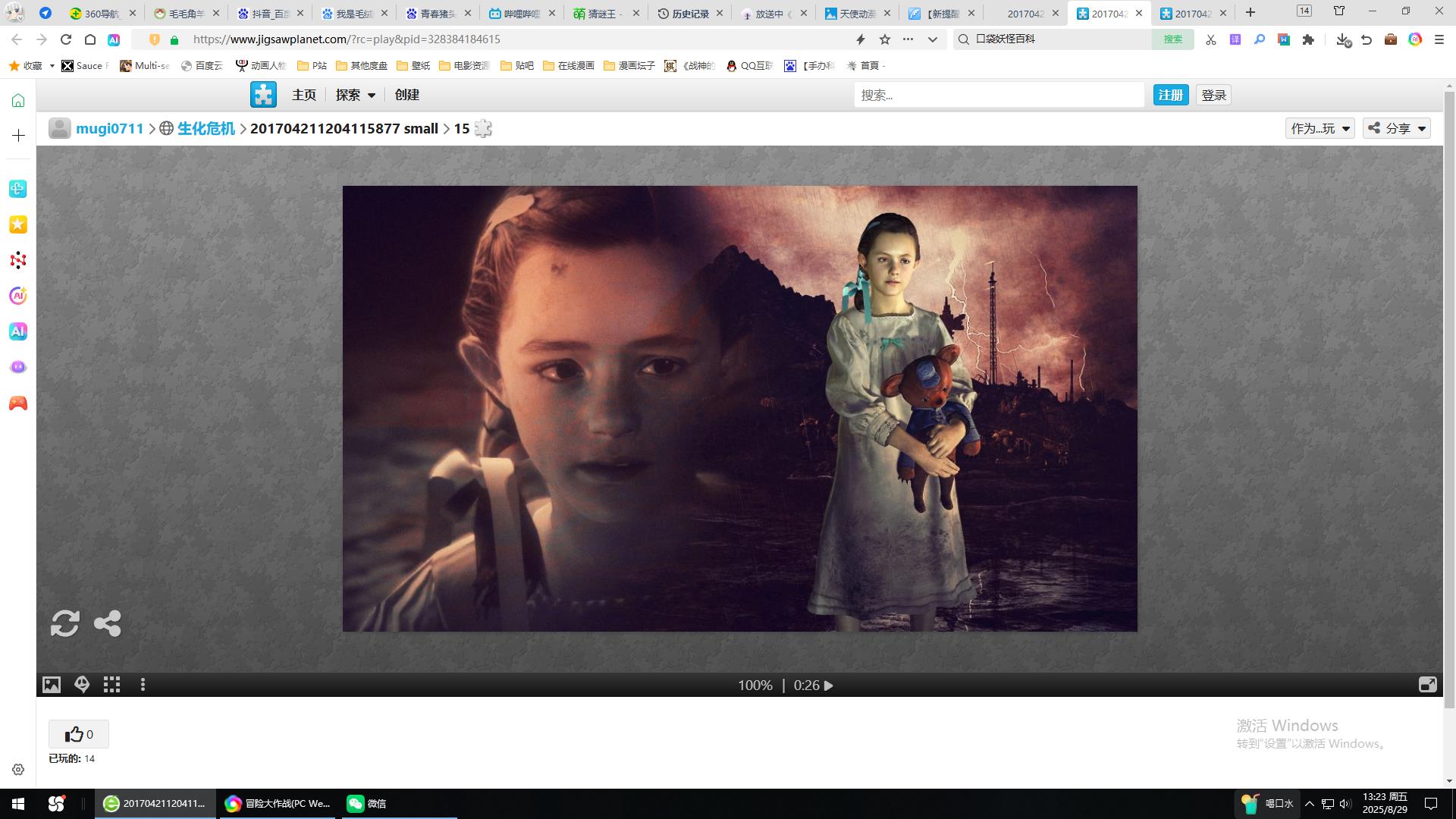
Task: Arrange pieces with the grid icon
Action: coord(112,685)
